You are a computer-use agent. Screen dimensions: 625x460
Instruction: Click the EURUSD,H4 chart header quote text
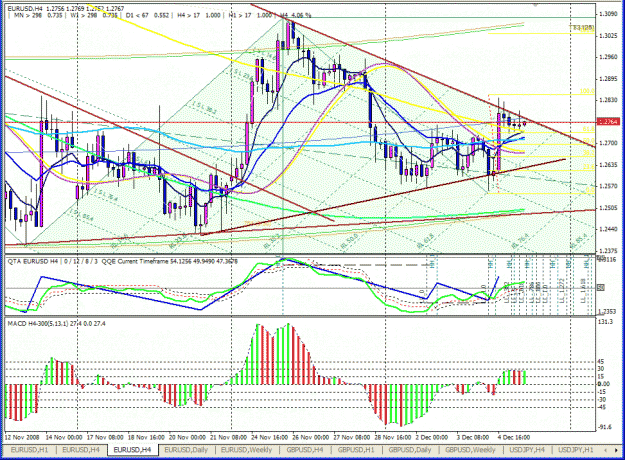(x=66, y=8)
